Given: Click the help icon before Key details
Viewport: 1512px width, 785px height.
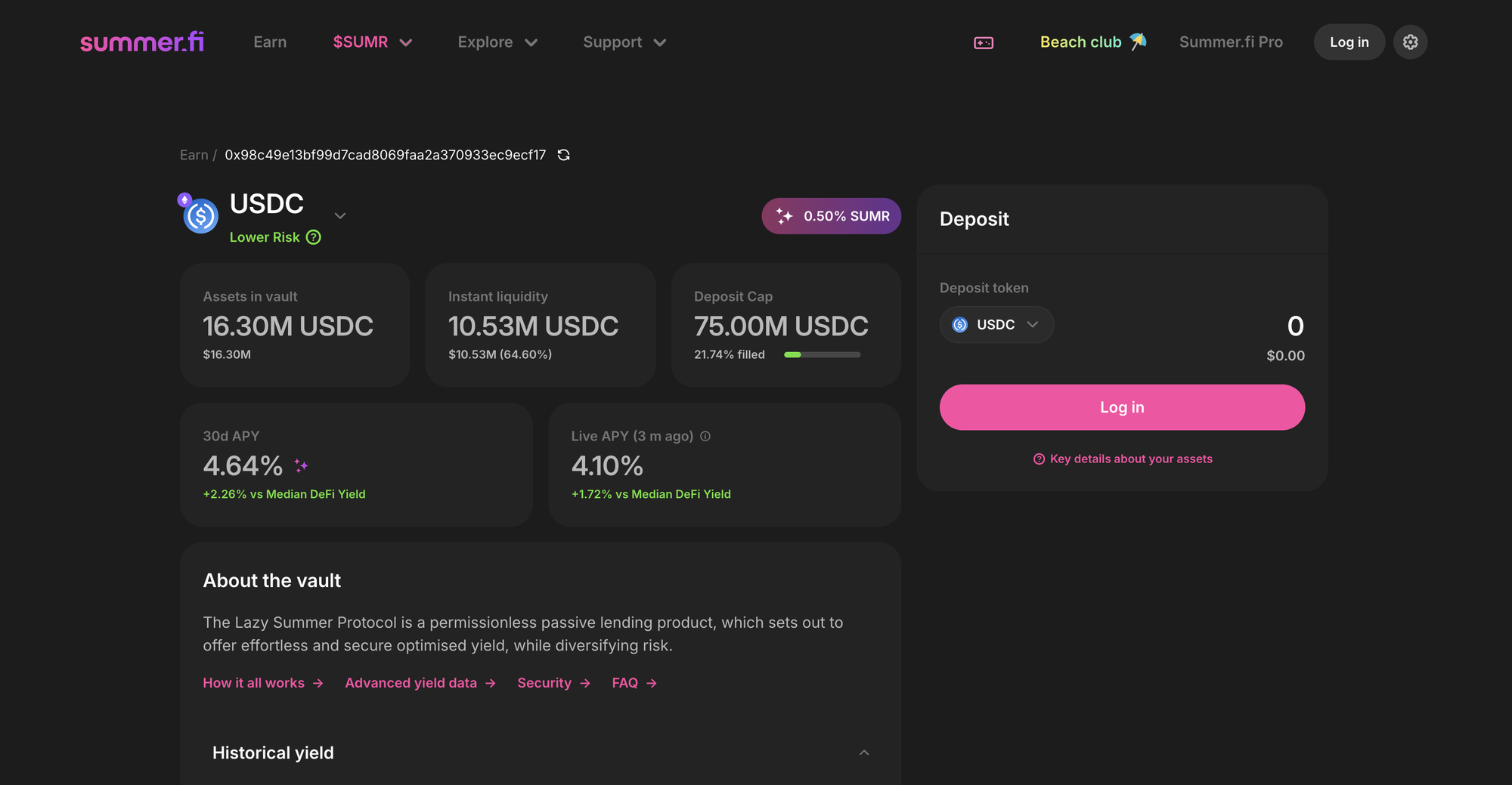Looking at the screenshot, I should [1039, 459].
